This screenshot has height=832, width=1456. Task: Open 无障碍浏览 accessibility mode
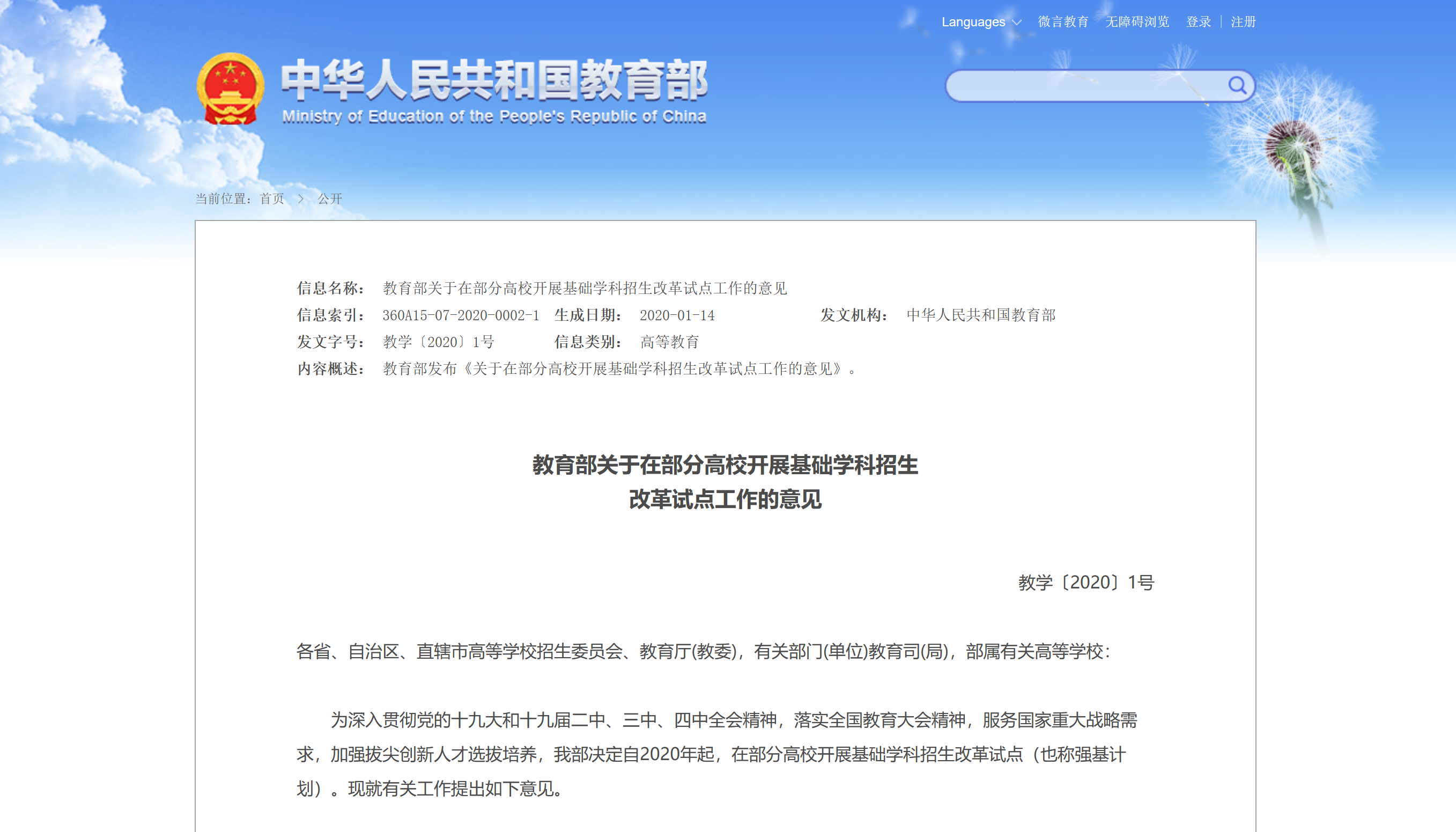[x=1137, y=21]
